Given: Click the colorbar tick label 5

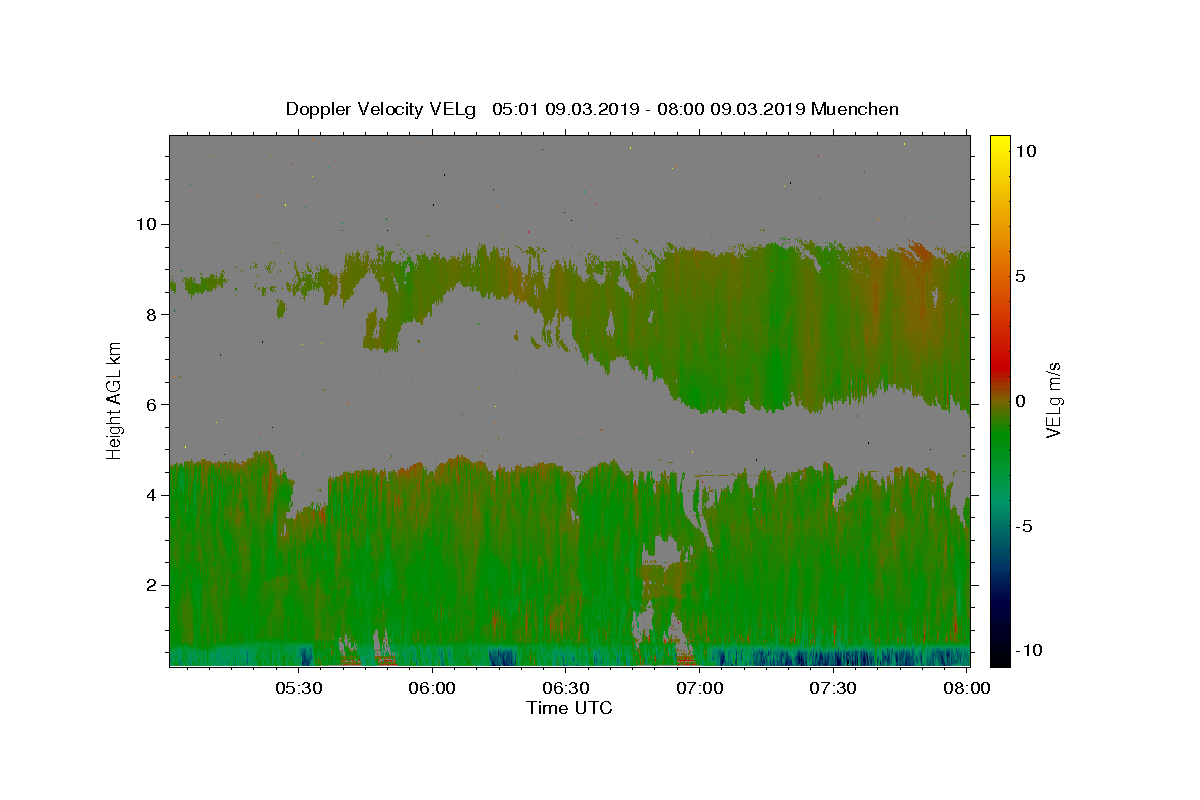Looking at the screenshot, I should 1021,276.
